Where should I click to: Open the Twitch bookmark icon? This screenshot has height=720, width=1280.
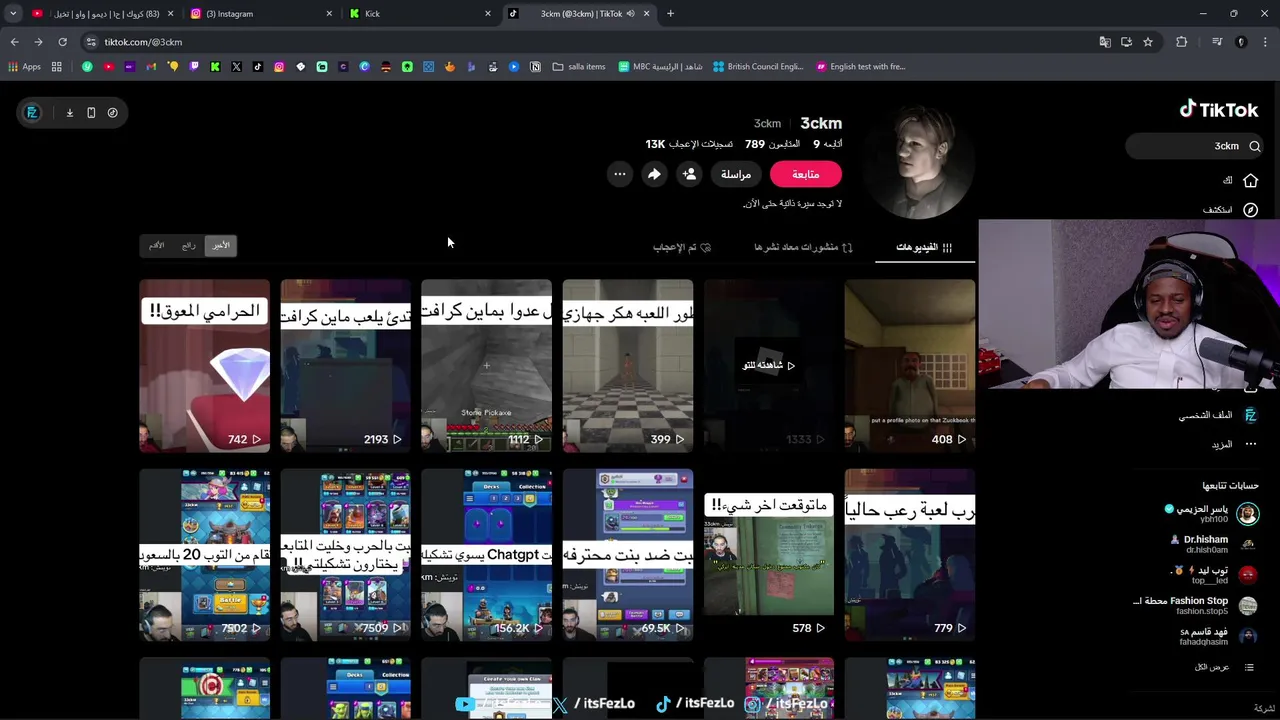(194, 67)
